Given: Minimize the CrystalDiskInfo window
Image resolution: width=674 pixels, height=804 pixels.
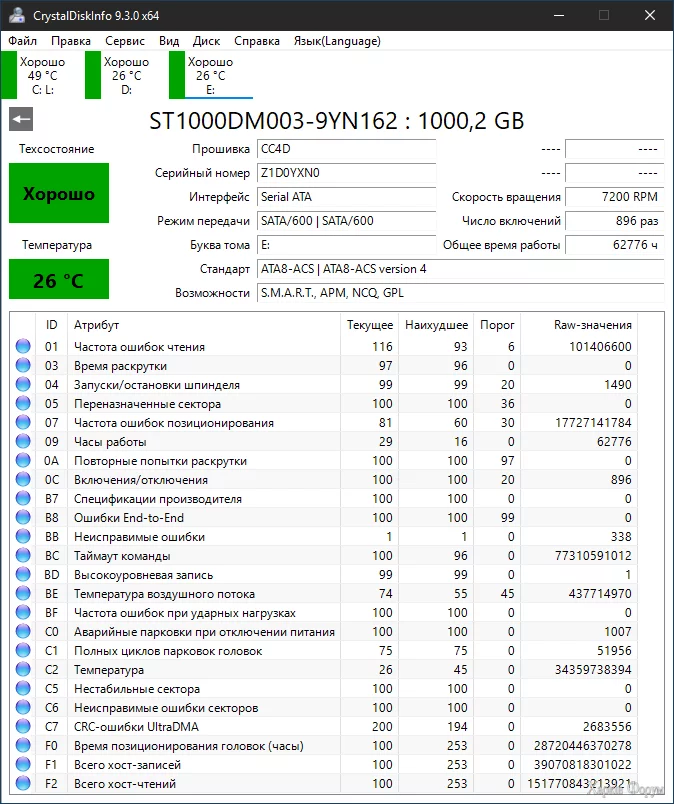Looking at the screenshot, I should (x=559, y=15).
